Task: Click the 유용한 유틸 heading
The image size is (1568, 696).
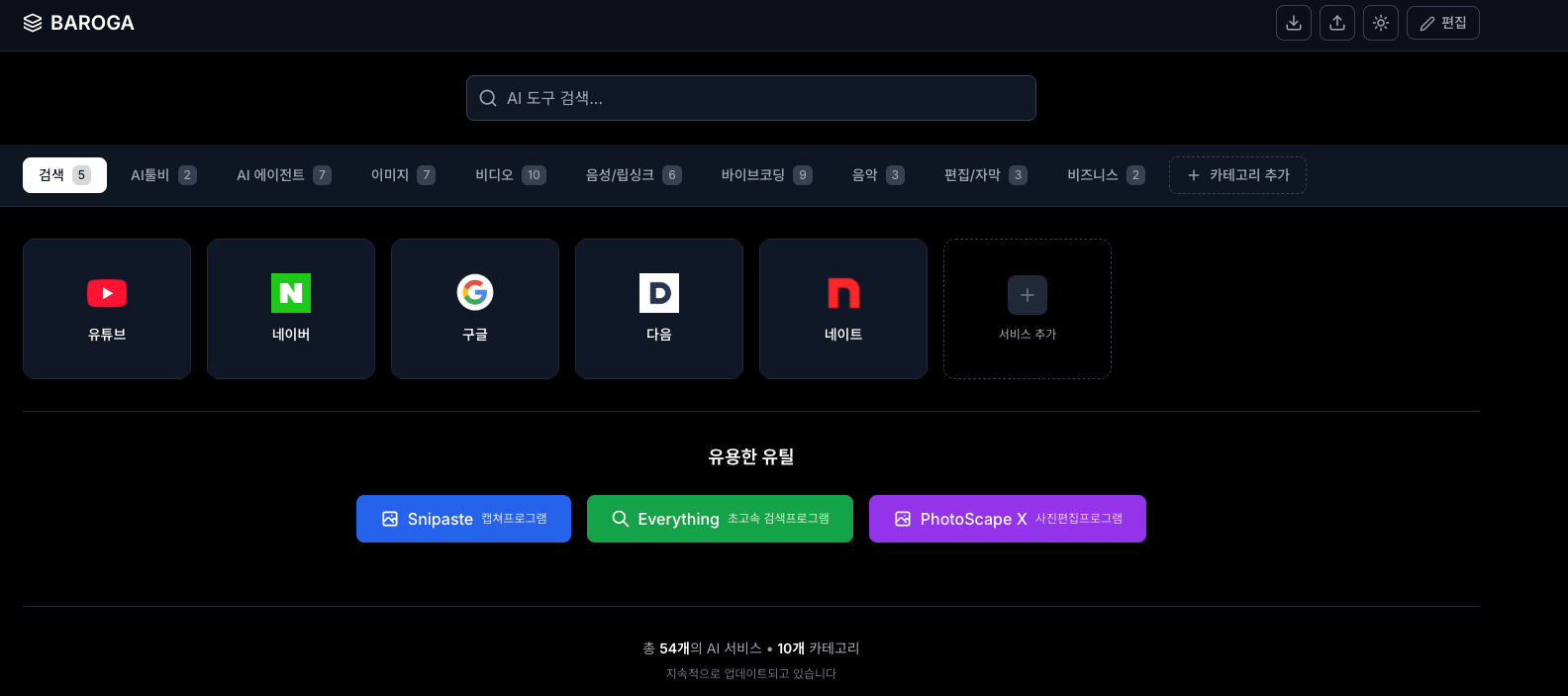Action: pos(751,456)
